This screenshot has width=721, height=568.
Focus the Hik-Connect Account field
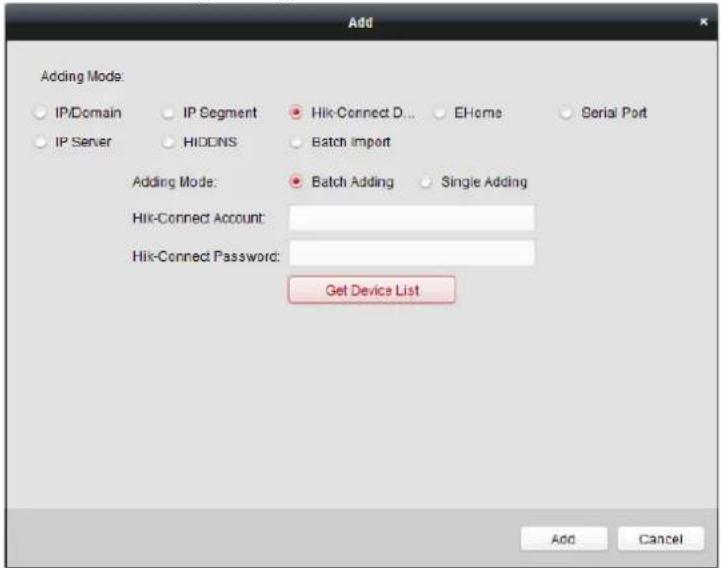click(x=412, y=218)
